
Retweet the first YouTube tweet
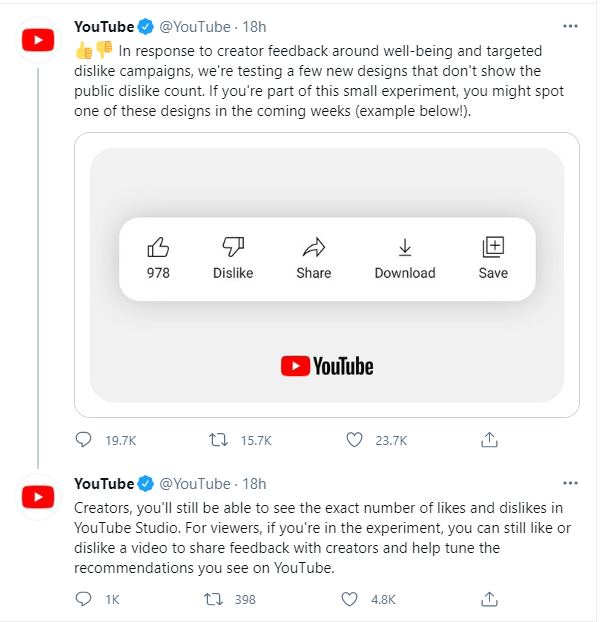pos(219,440)
